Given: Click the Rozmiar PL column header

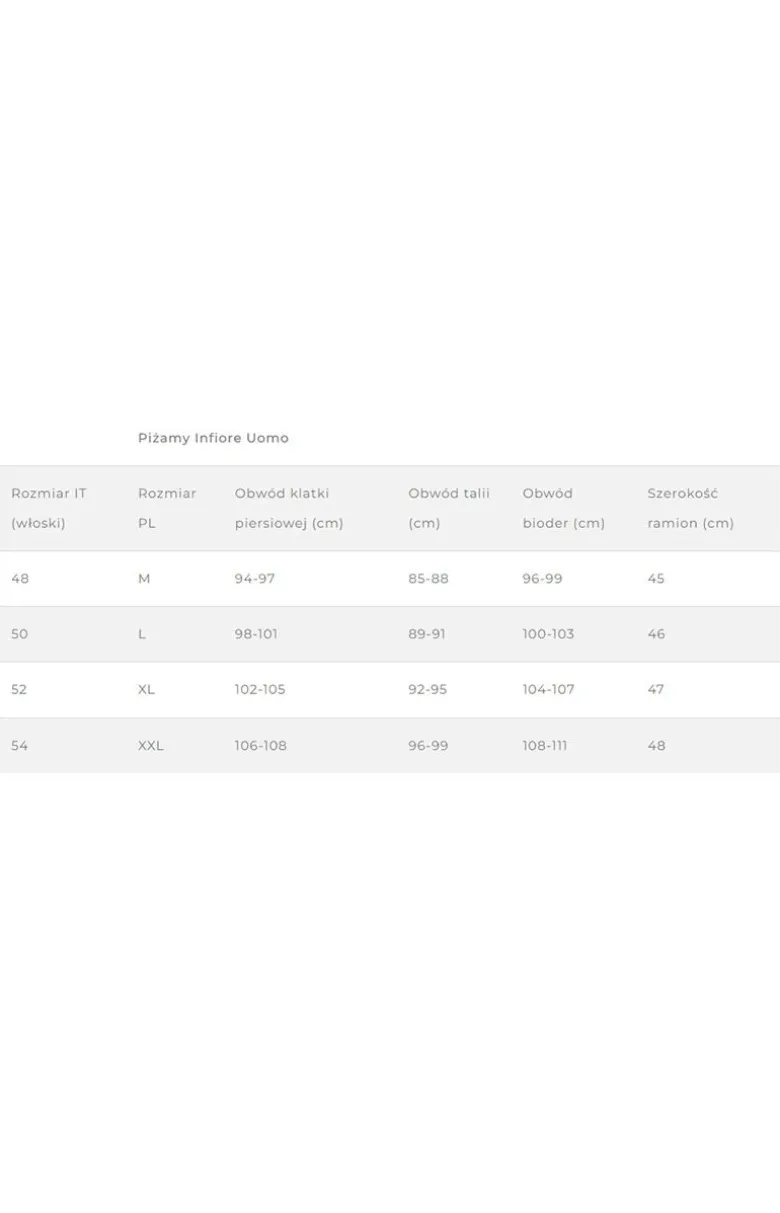Looking at the screenshot, I should [x=167, y=508].
